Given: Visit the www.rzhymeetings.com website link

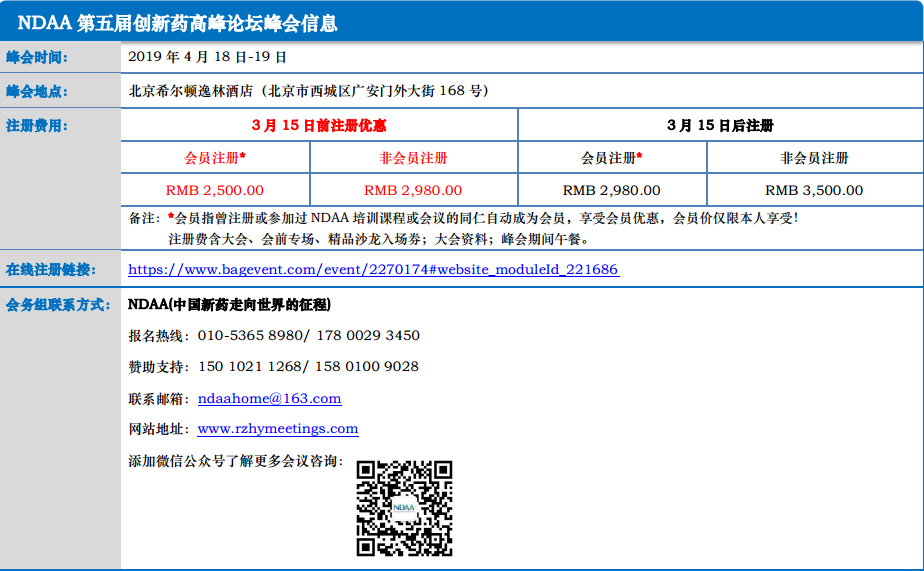Looking at the screenshot, I should coord(278,429).
